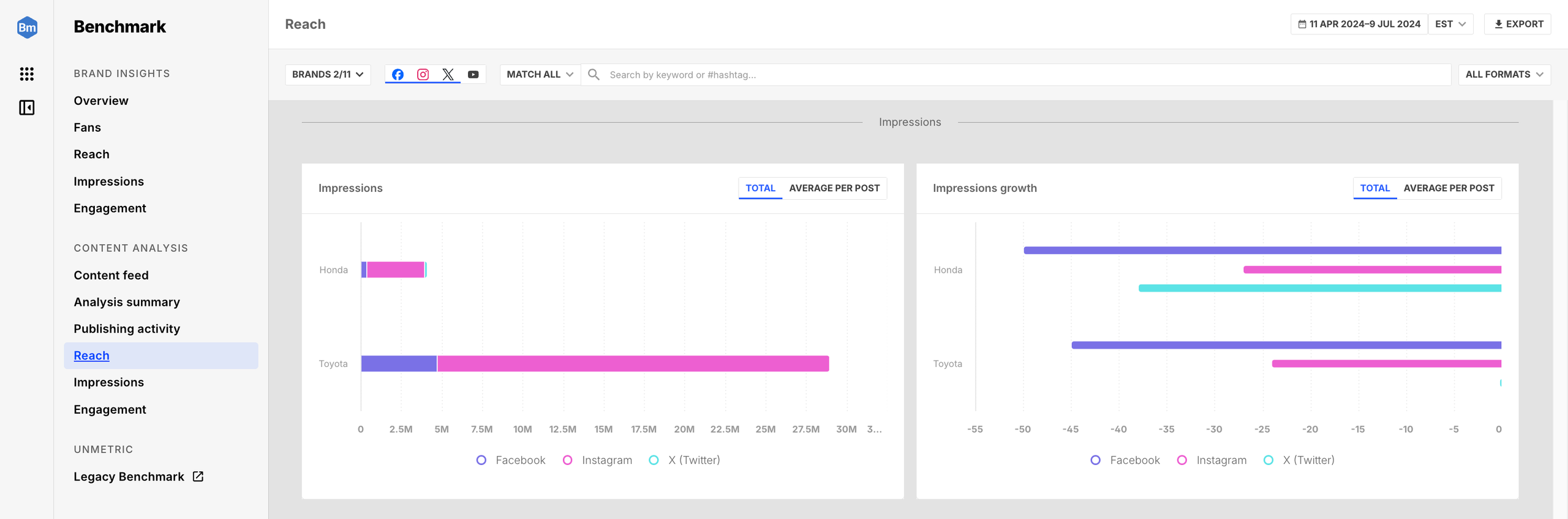Go to Overview under Brand Insights

101,100
